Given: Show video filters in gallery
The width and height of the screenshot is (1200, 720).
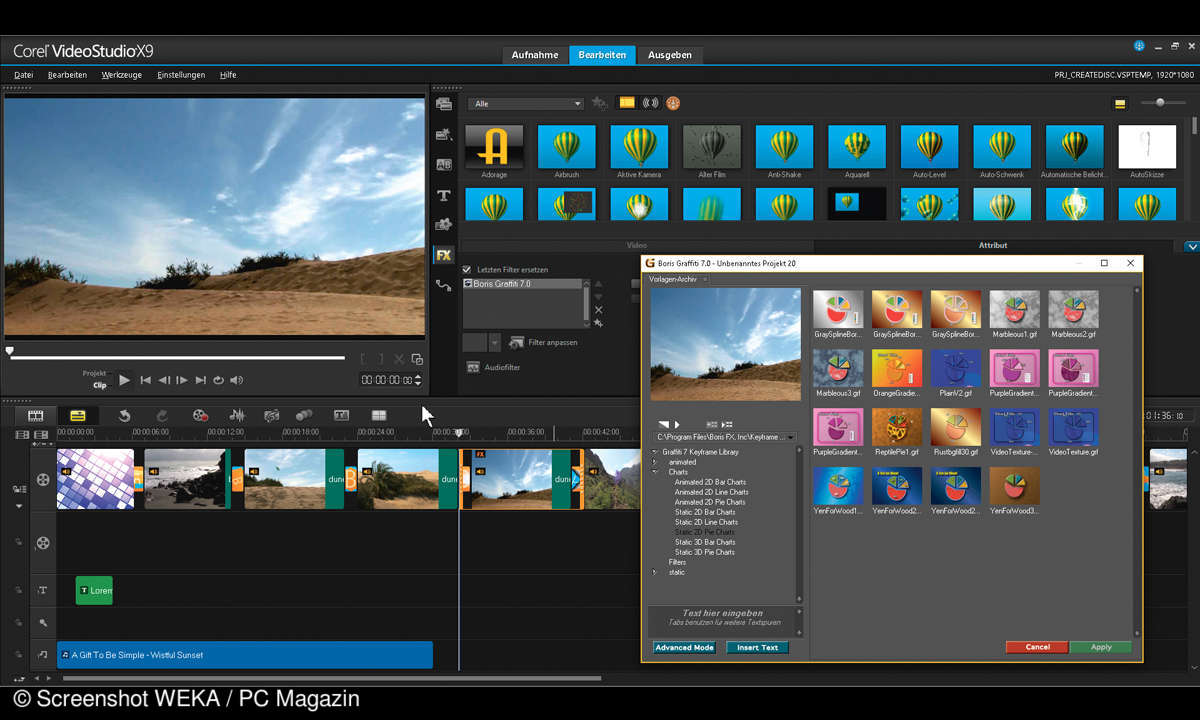Looking at the screenshot, I should pyautogui.click(x=627, y=103).
